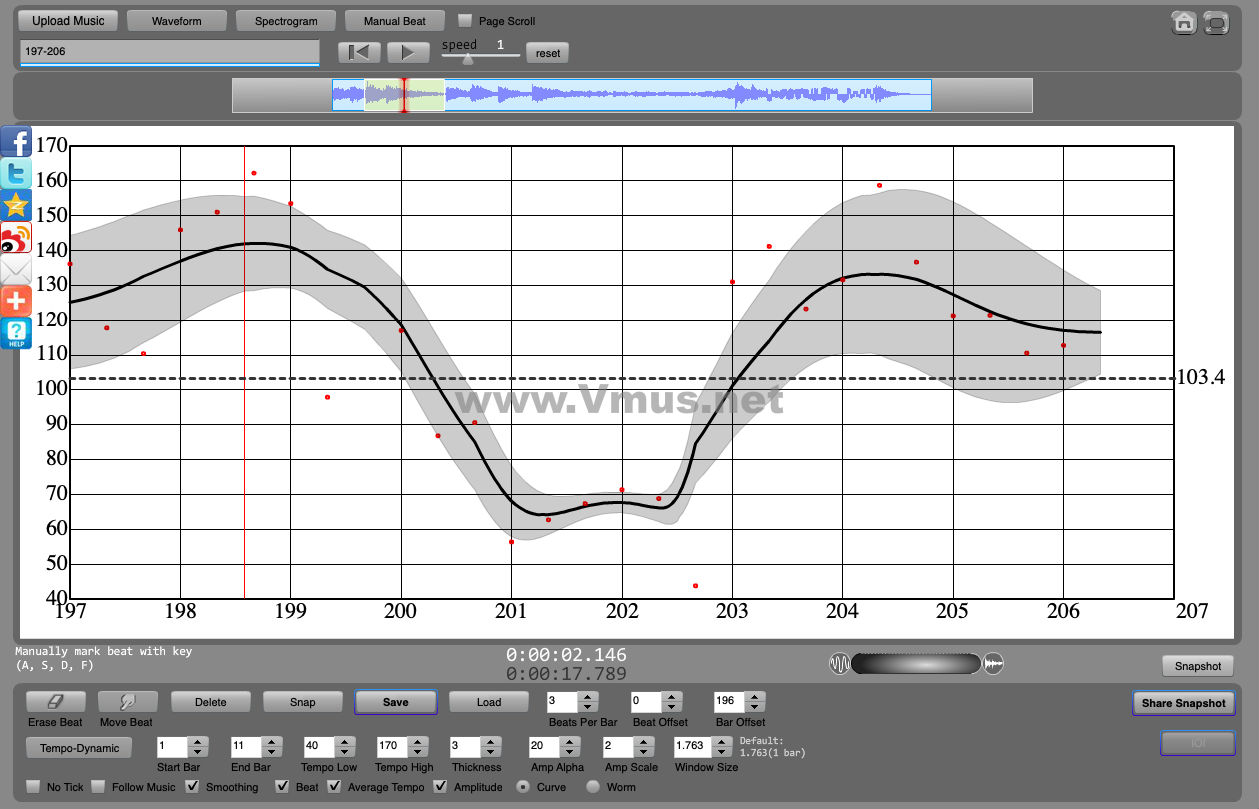Toggle the Average Tempo checkbox

[x=334, y=787]
